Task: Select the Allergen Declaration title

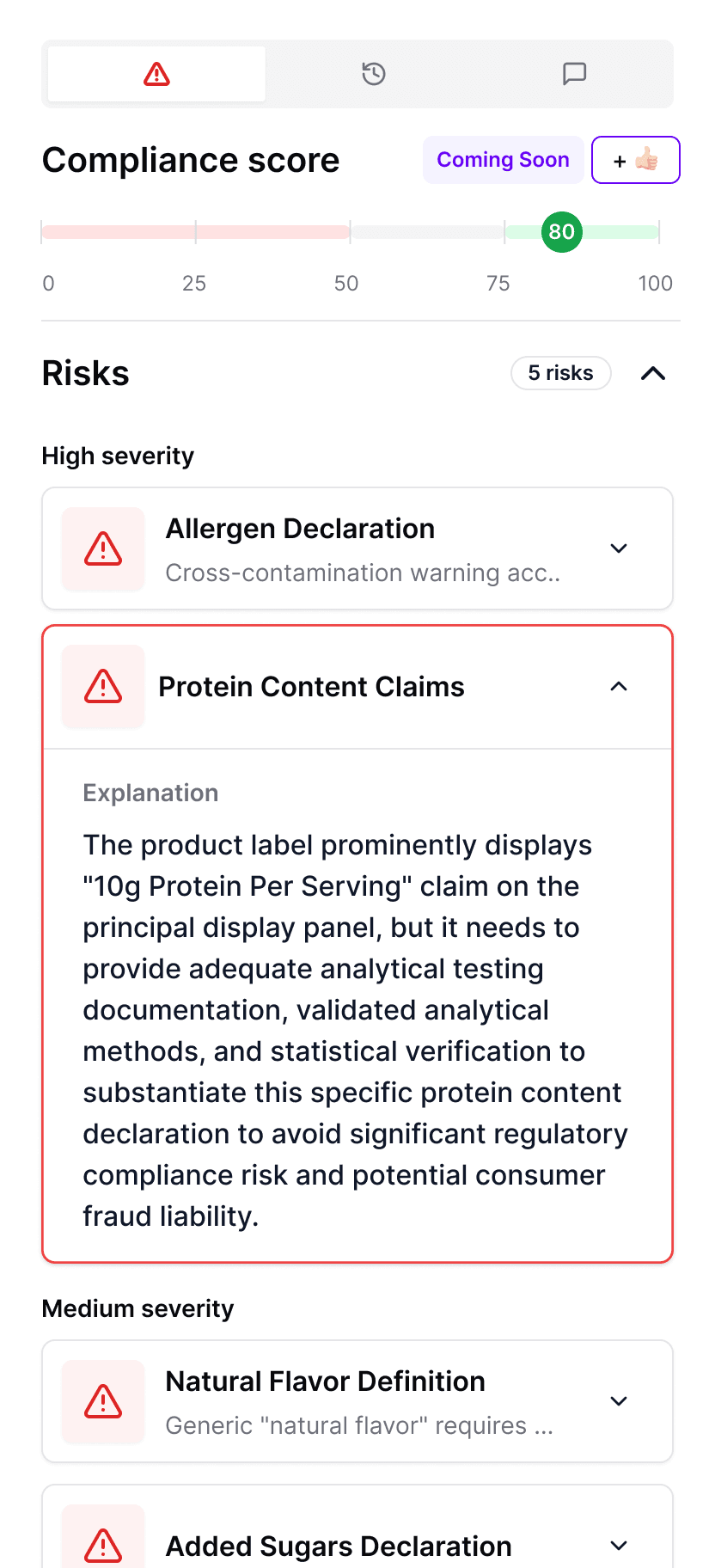Action: [300, 529]
